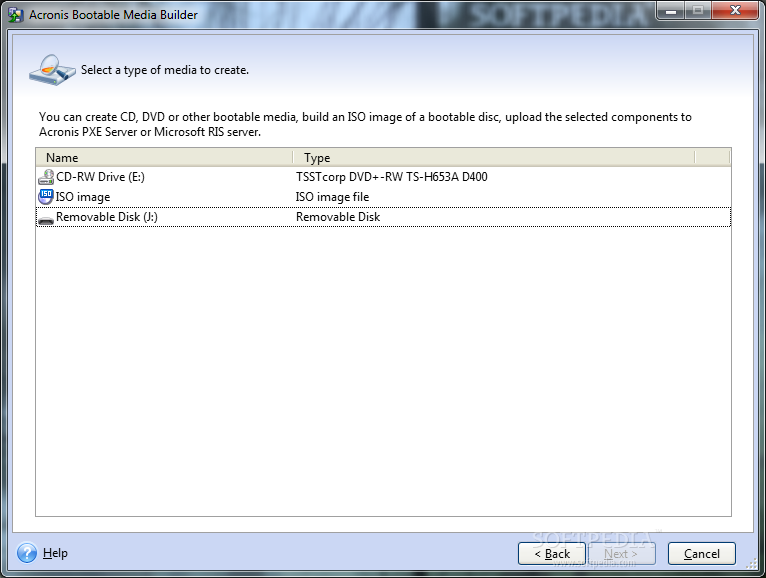
Task: Click the media disc icon in header
Action: [51, 69]
